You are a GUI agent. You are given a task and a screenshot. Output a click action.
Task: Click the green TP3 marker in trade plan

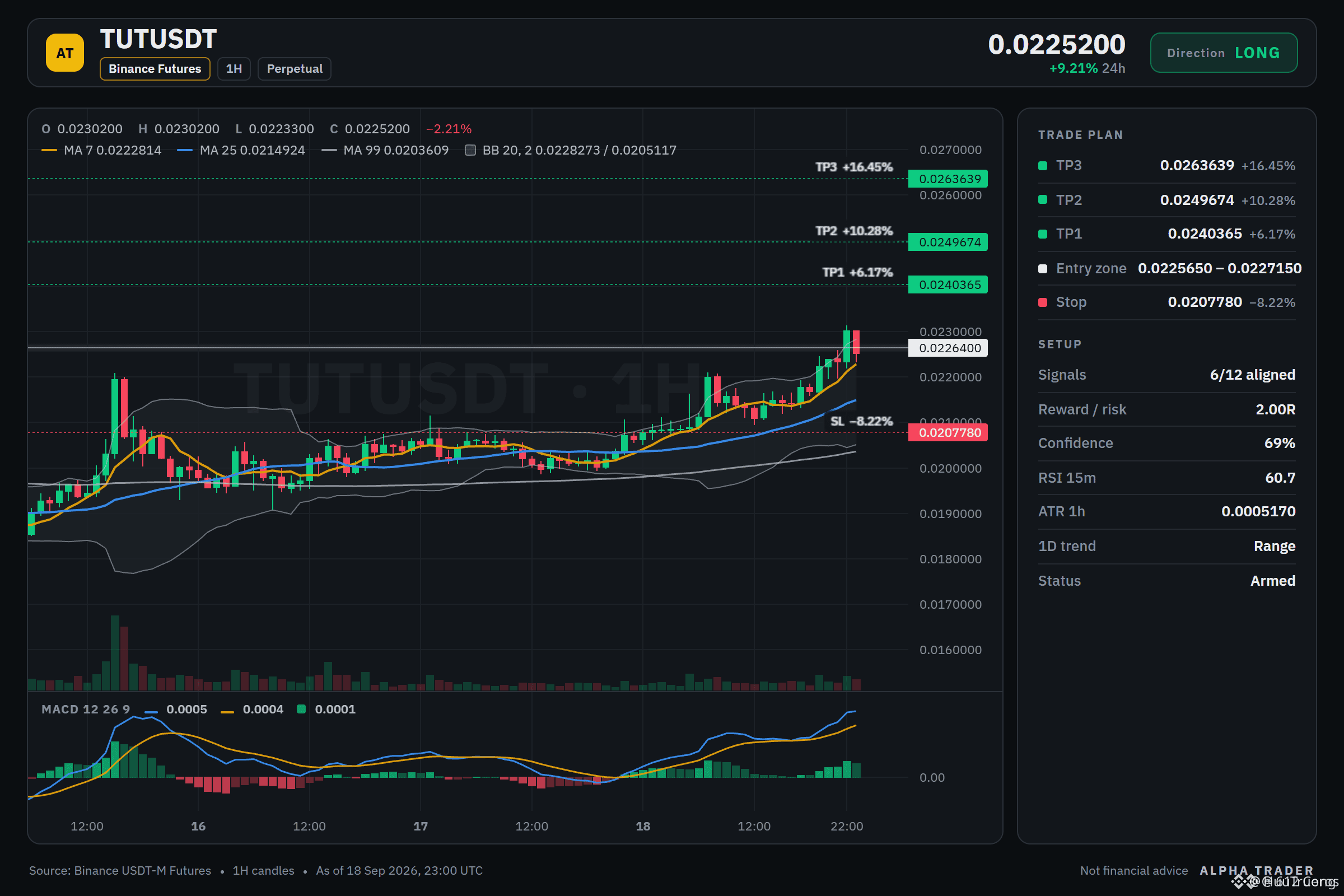1042,166
